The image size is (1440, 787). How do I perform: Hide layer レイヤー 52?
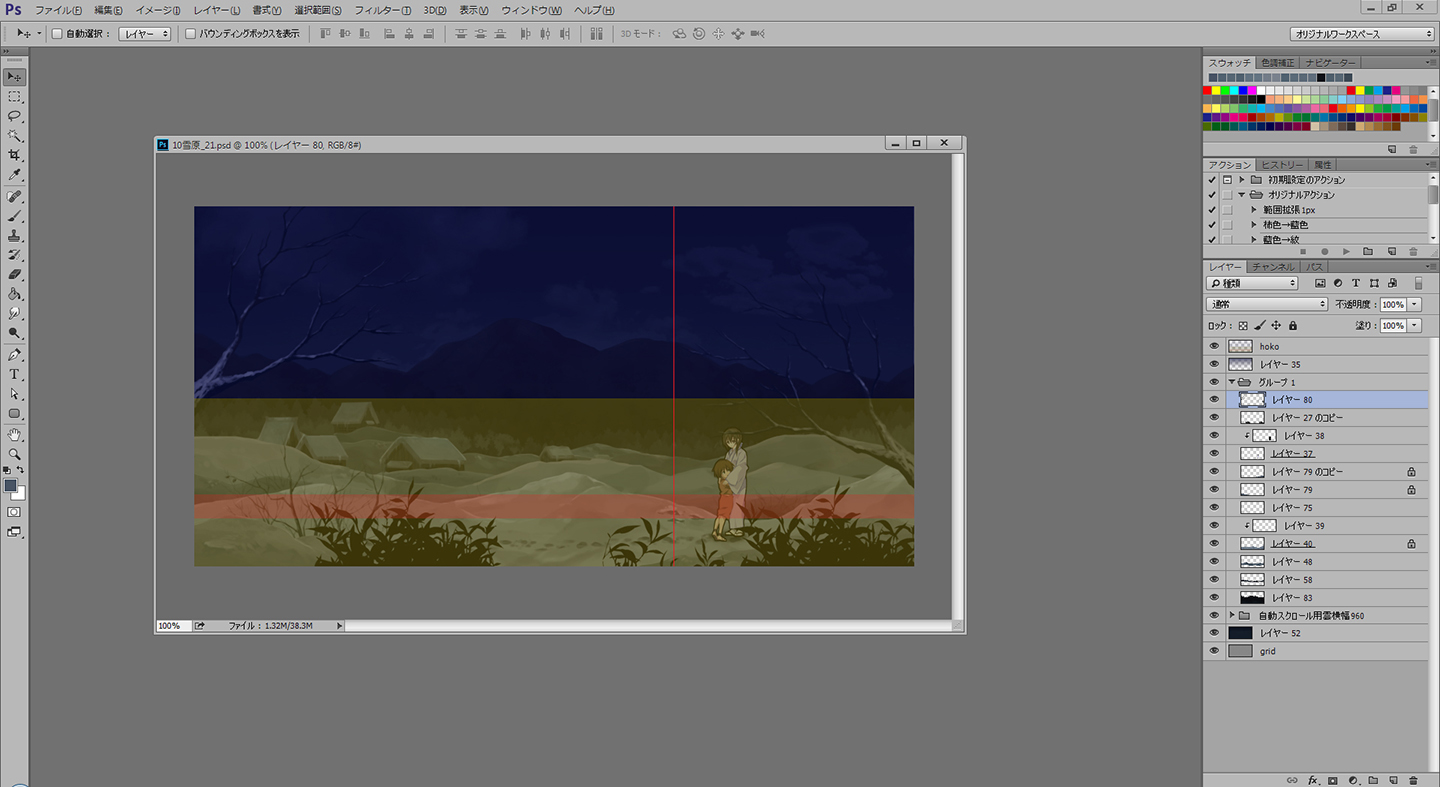1214,633
